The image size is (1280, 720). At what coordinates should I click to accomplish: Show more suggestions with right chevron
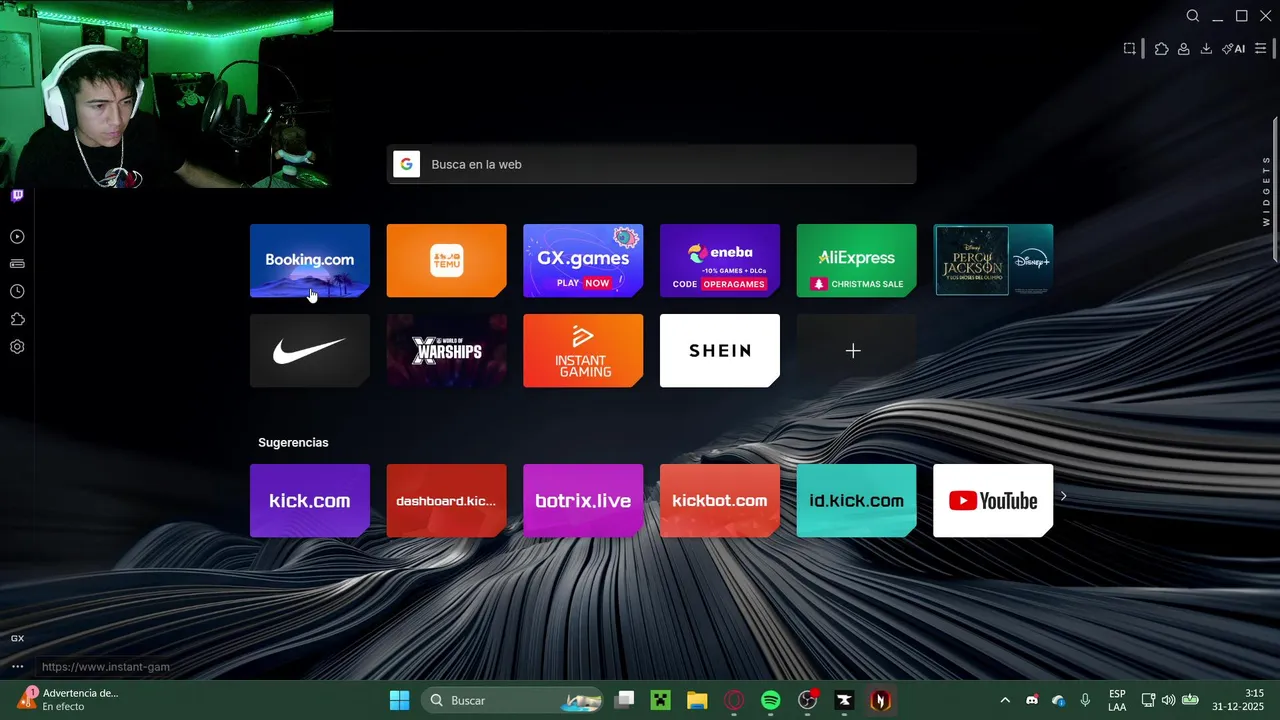1064,496
